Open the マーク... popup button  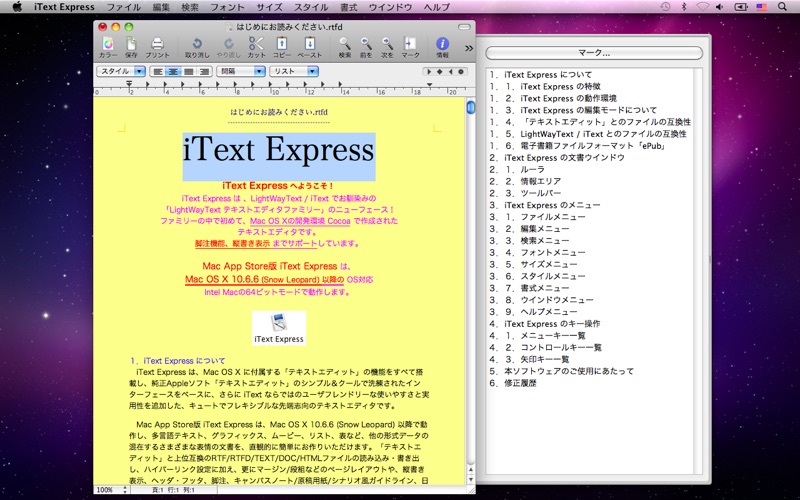(594, 53)
